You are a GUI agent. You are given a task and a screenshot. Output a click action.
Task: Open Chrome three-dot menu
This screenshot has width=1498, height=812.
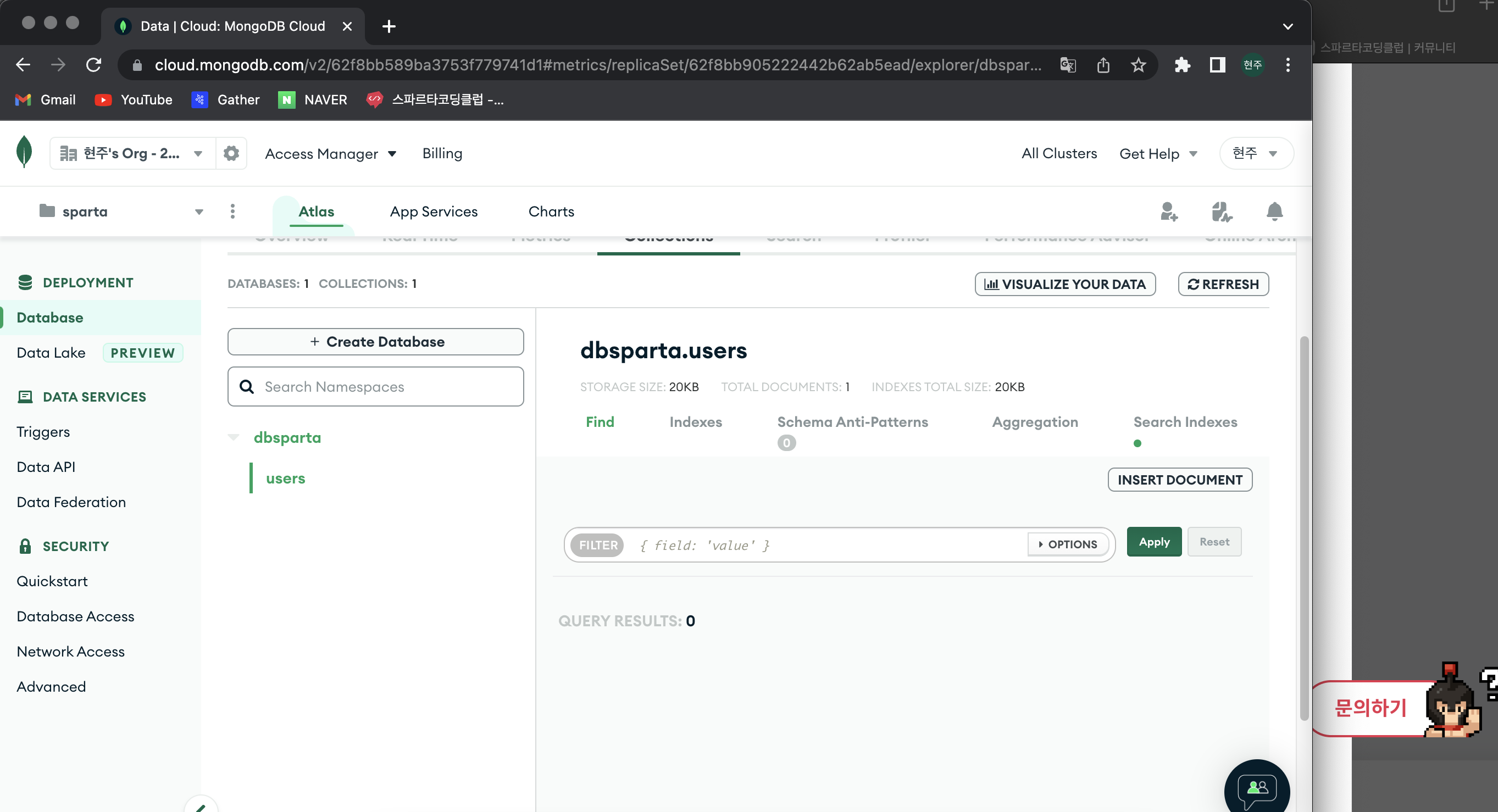pyautogui.click(x=1288, y=64)
